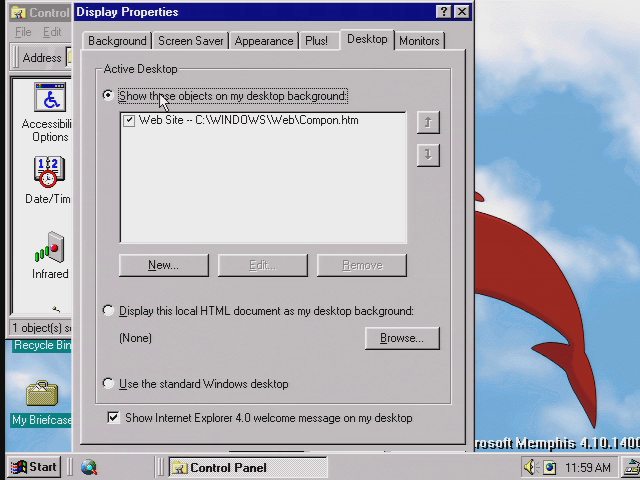The image size is (640, 480).
Task: Open the volume speaker tray icon
Action: (x=530, y=467)
